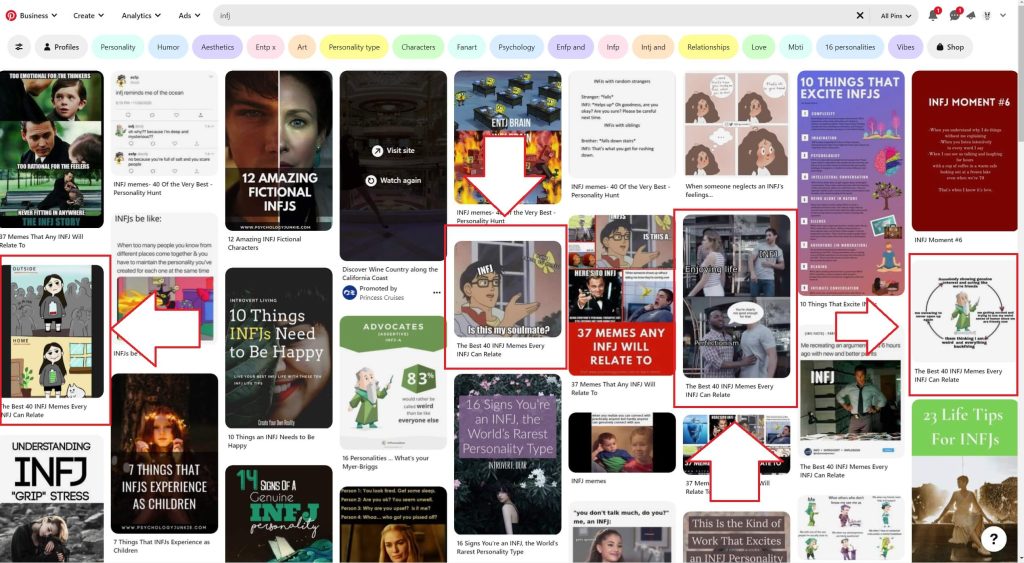
Task: Click the Profiles filter button
Action: (x=61, y=47)
